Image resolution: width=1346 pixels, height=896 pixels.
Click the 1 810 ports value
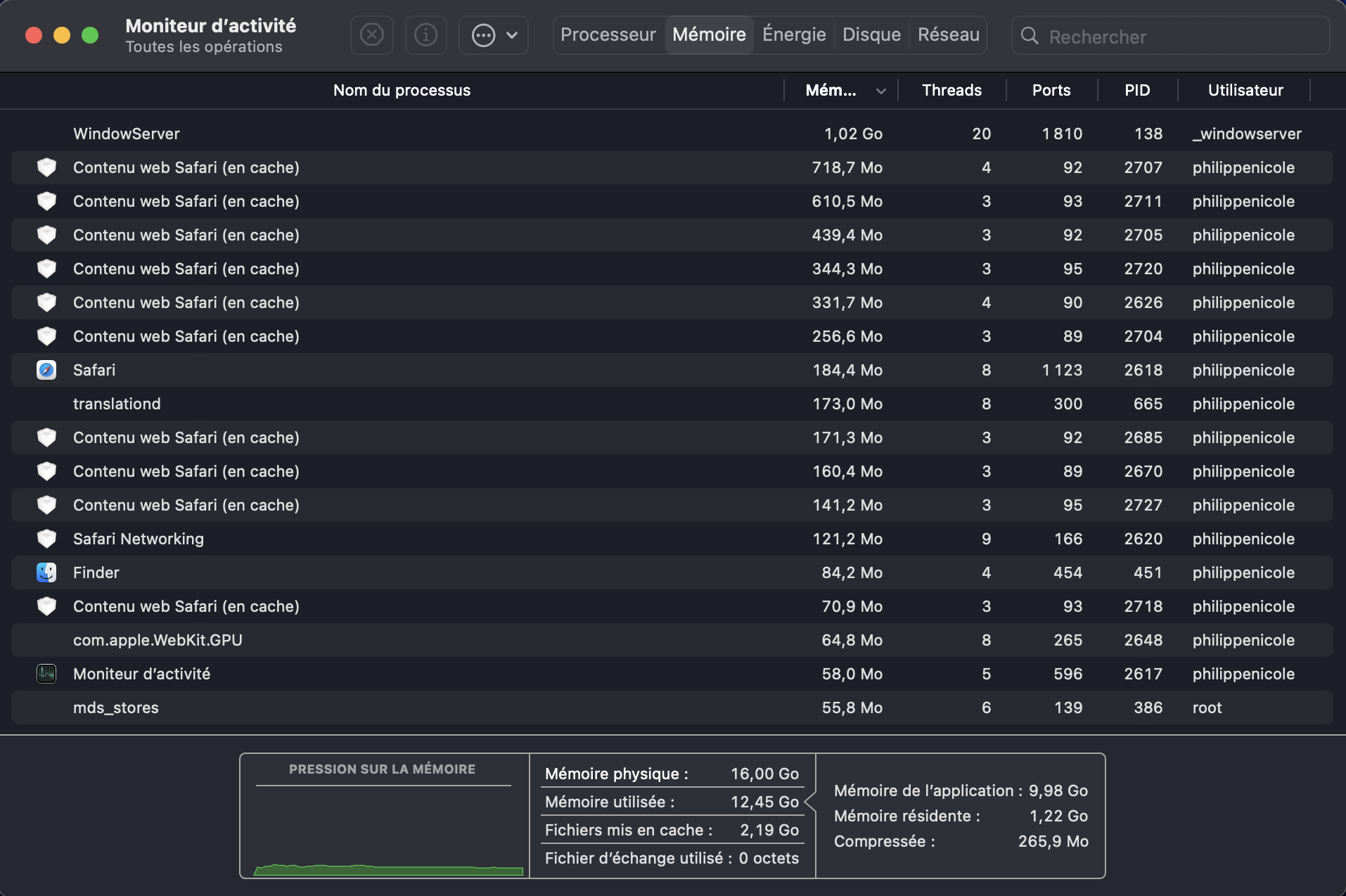coord(1062,134)
